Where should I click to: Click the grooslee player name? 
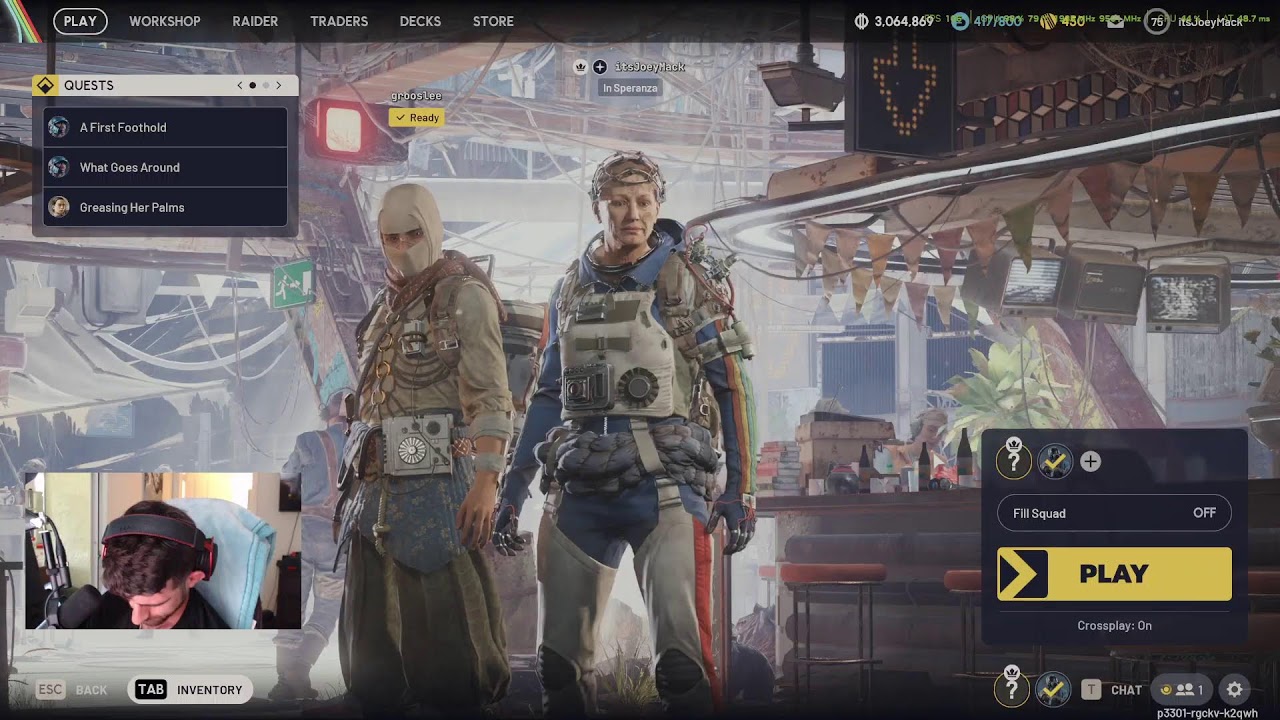(416, 96)
